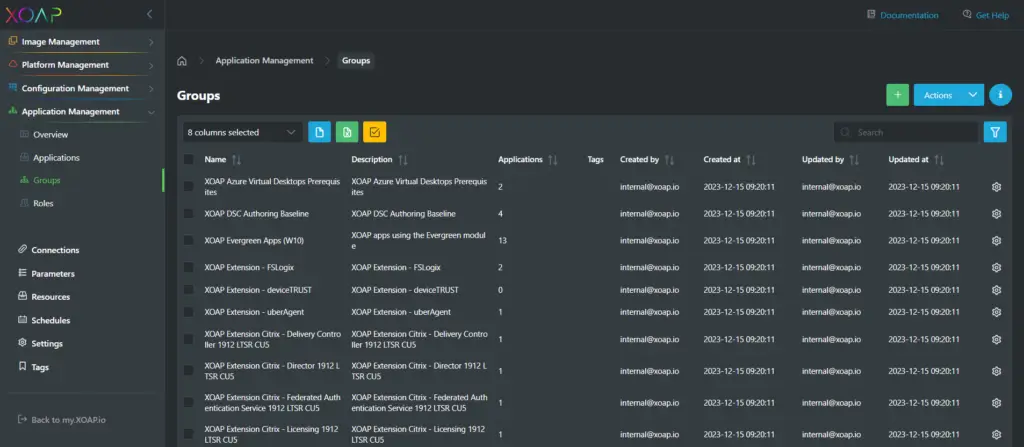This screenshot has width=1024, height=447.
Task: Check the XOAP Azure Virtual Desktops Prerequisites row
Action: coord(188,186)
